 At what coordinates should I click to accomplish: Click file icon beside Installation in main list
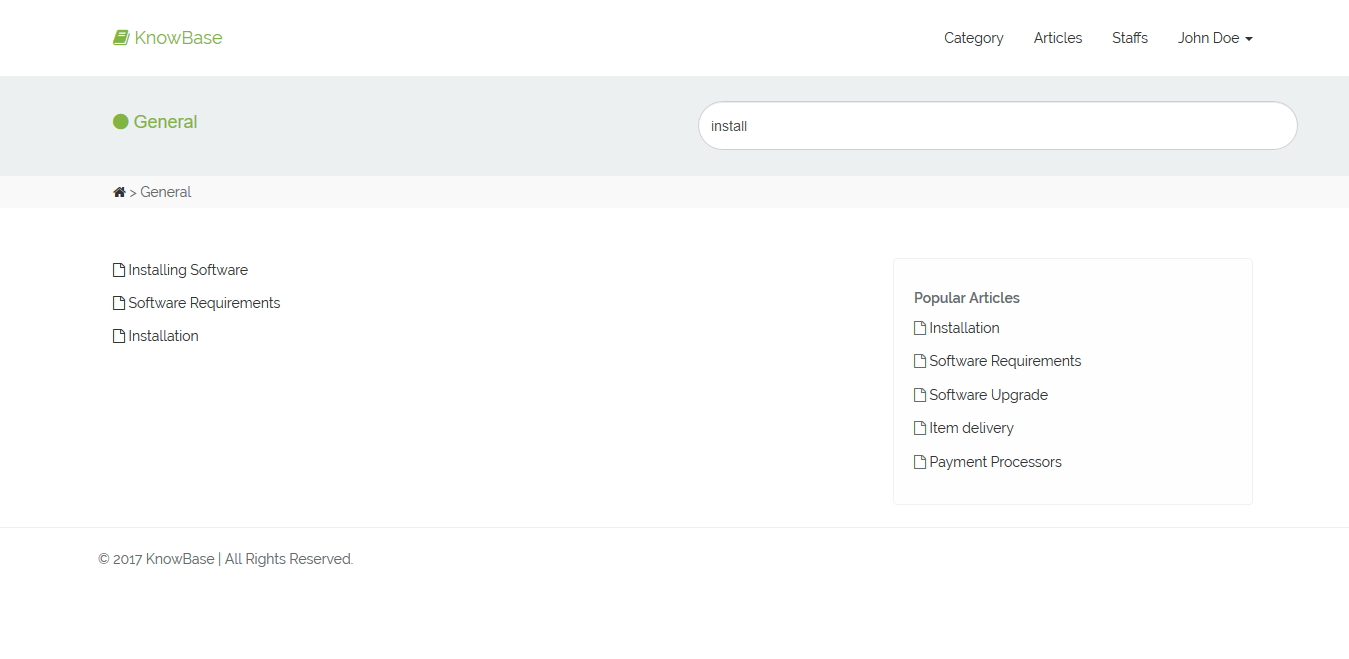point(119,336)
